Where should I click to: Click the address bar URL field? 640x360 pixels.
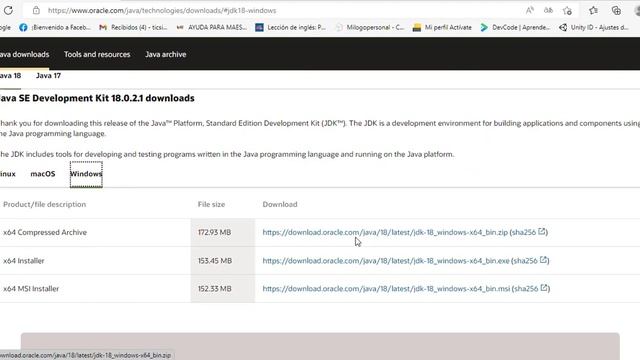162,11
